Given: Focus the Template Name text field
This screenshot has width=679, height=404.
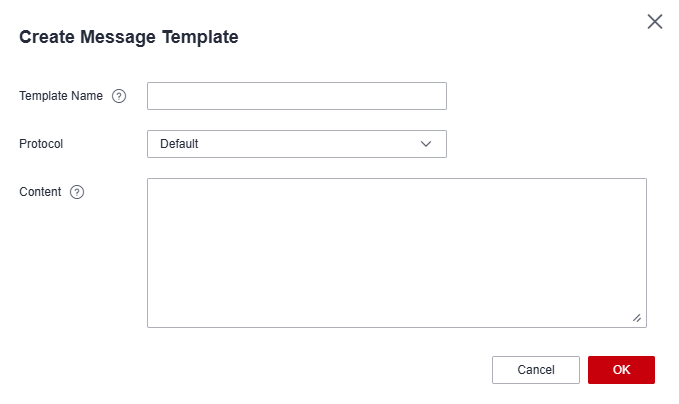Looking at the screenshot, I should click(x=296, y=96).
